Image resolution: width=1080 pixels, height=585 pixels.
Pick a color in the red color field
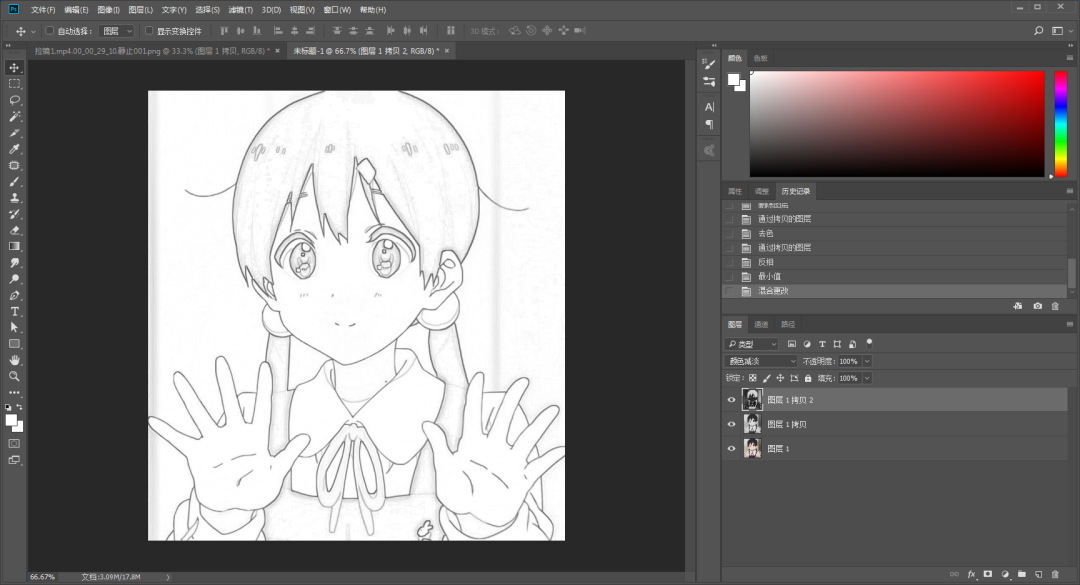897,124
